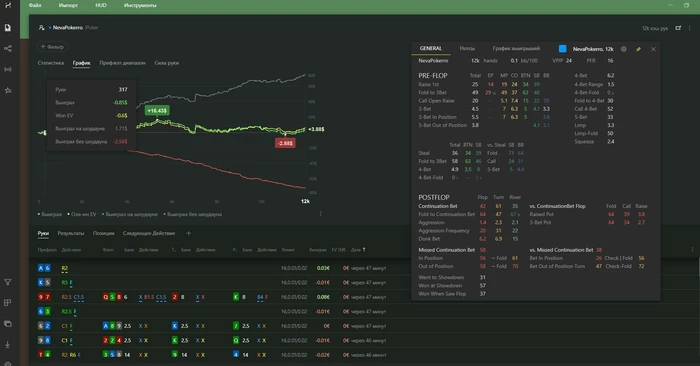Image resolution: width=700 pixels, height=366 pixels.
Task: Open the three-dot menu at top right
Action: click(691, 28)
